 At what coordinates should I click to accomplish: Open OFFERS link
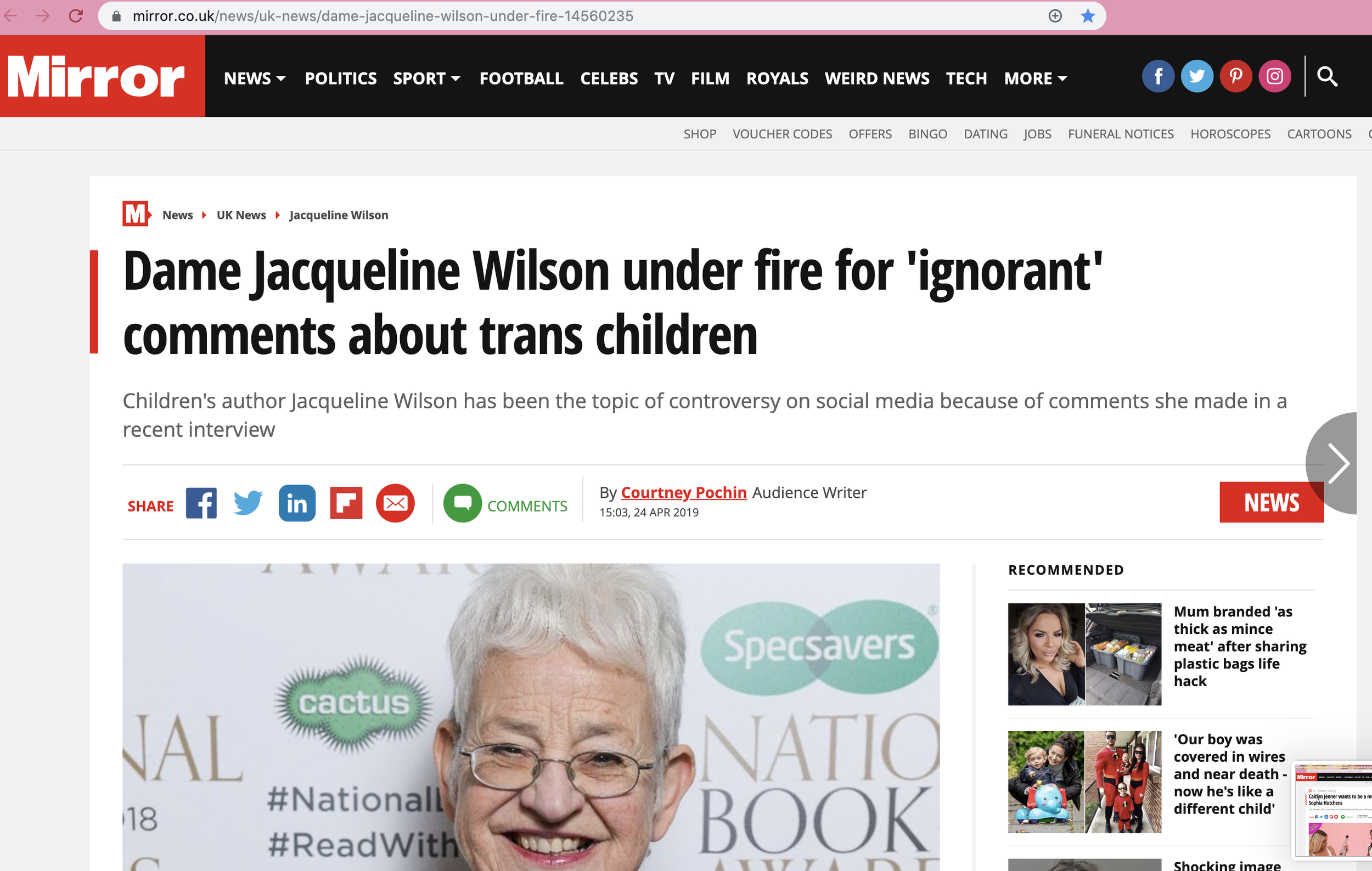(x=870, y=134)
